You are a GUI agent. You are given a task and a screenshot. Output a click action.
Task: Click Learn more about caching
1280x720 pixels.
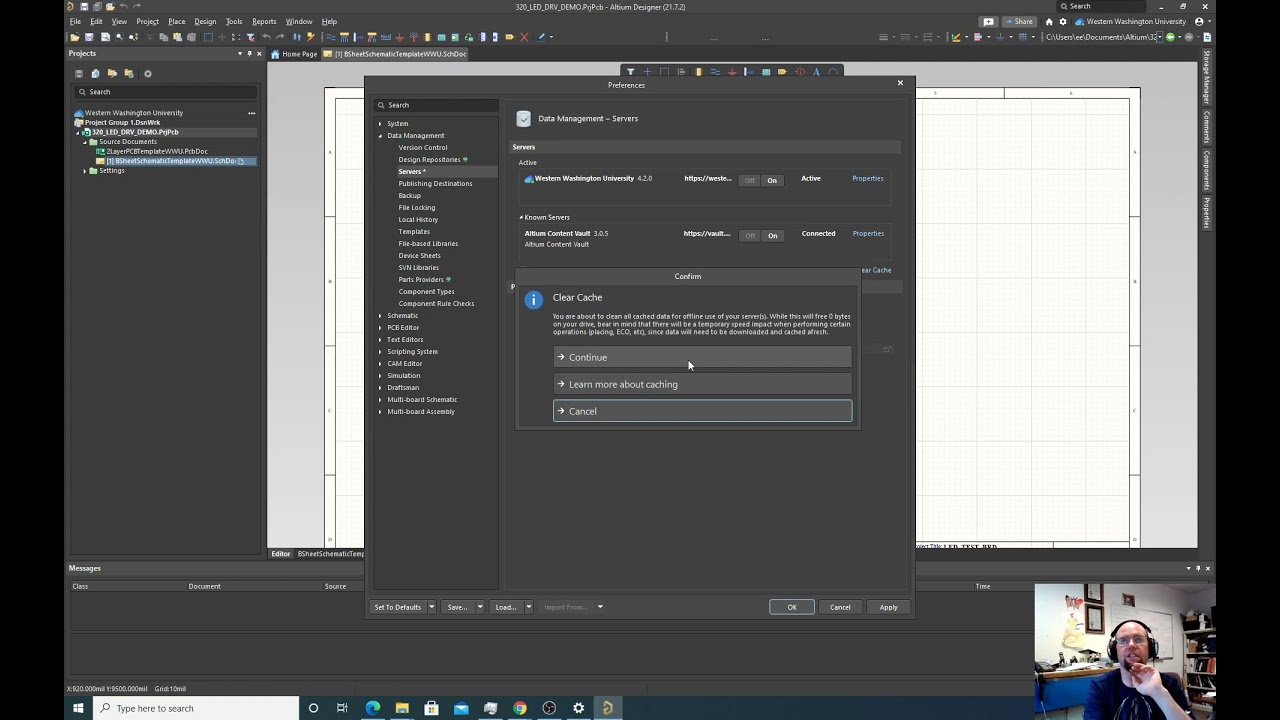pyautogui.click(x=702, y=384)
